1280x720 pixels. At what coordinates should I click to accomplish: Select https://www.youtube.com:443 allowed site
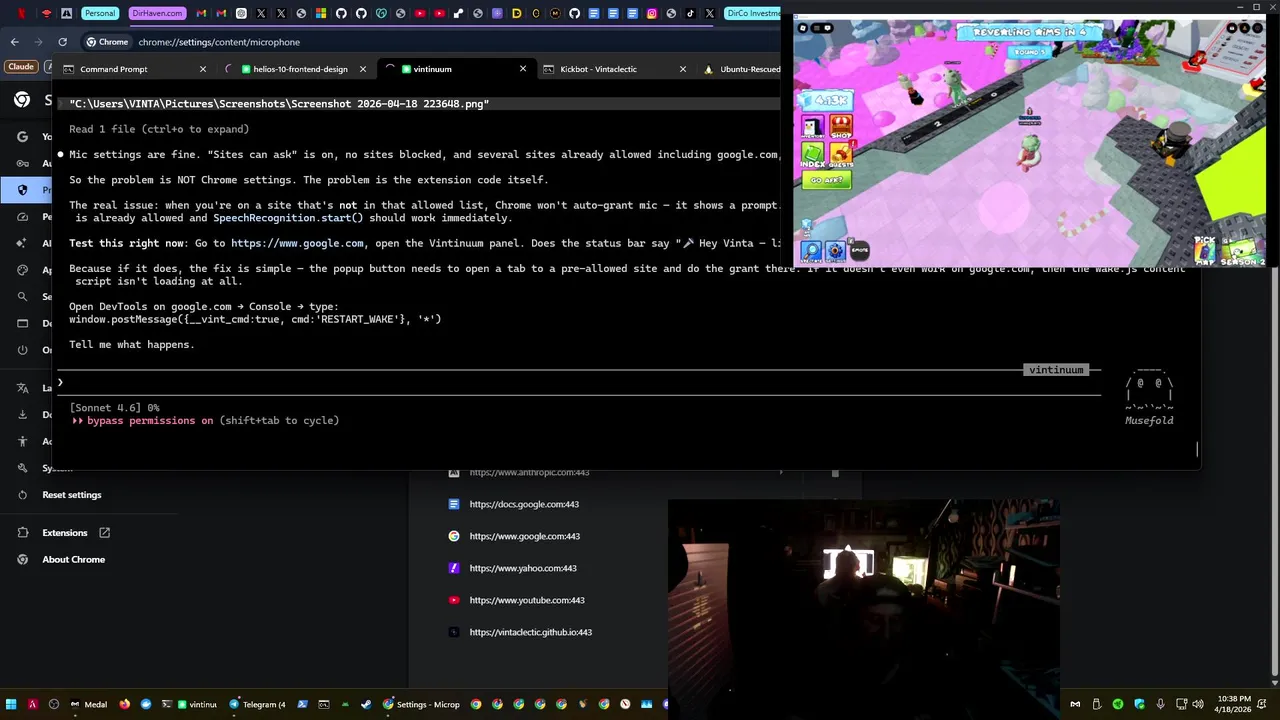(527, 600)
